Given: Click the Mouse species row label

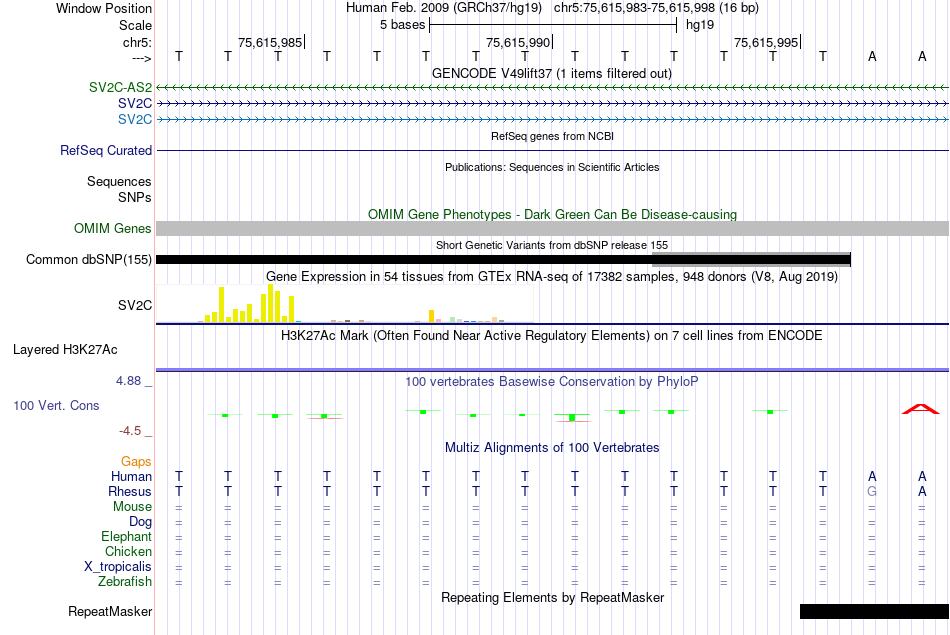Looking at the screenshot, I should click(132, 507).
